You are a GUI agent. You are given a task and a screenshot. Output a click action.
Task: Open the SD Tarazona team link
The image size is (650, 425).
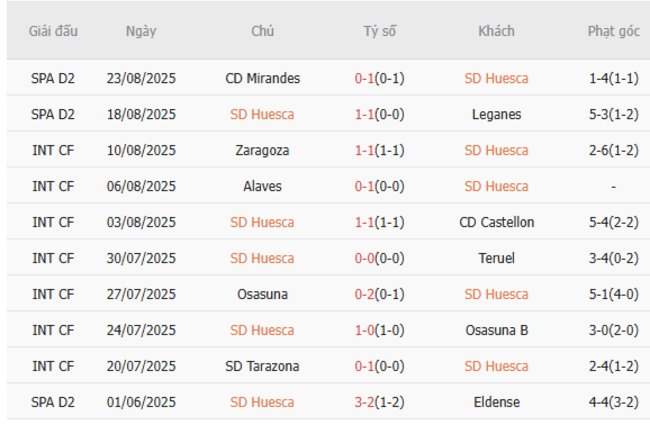(262, 366)
